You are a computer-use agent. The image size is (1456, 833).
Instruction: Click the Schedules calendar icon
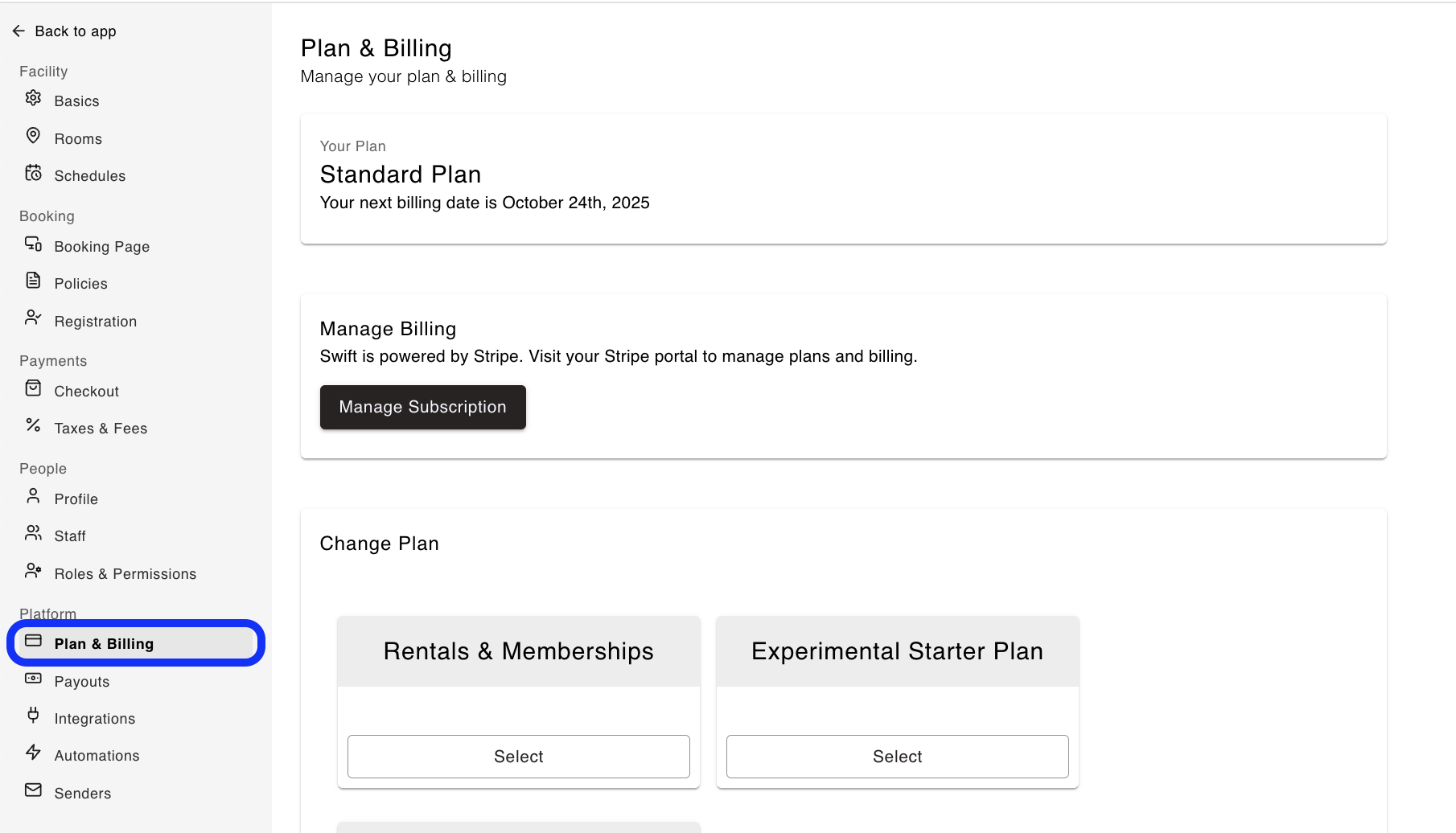pyautogui.click(x=33, y=173)
